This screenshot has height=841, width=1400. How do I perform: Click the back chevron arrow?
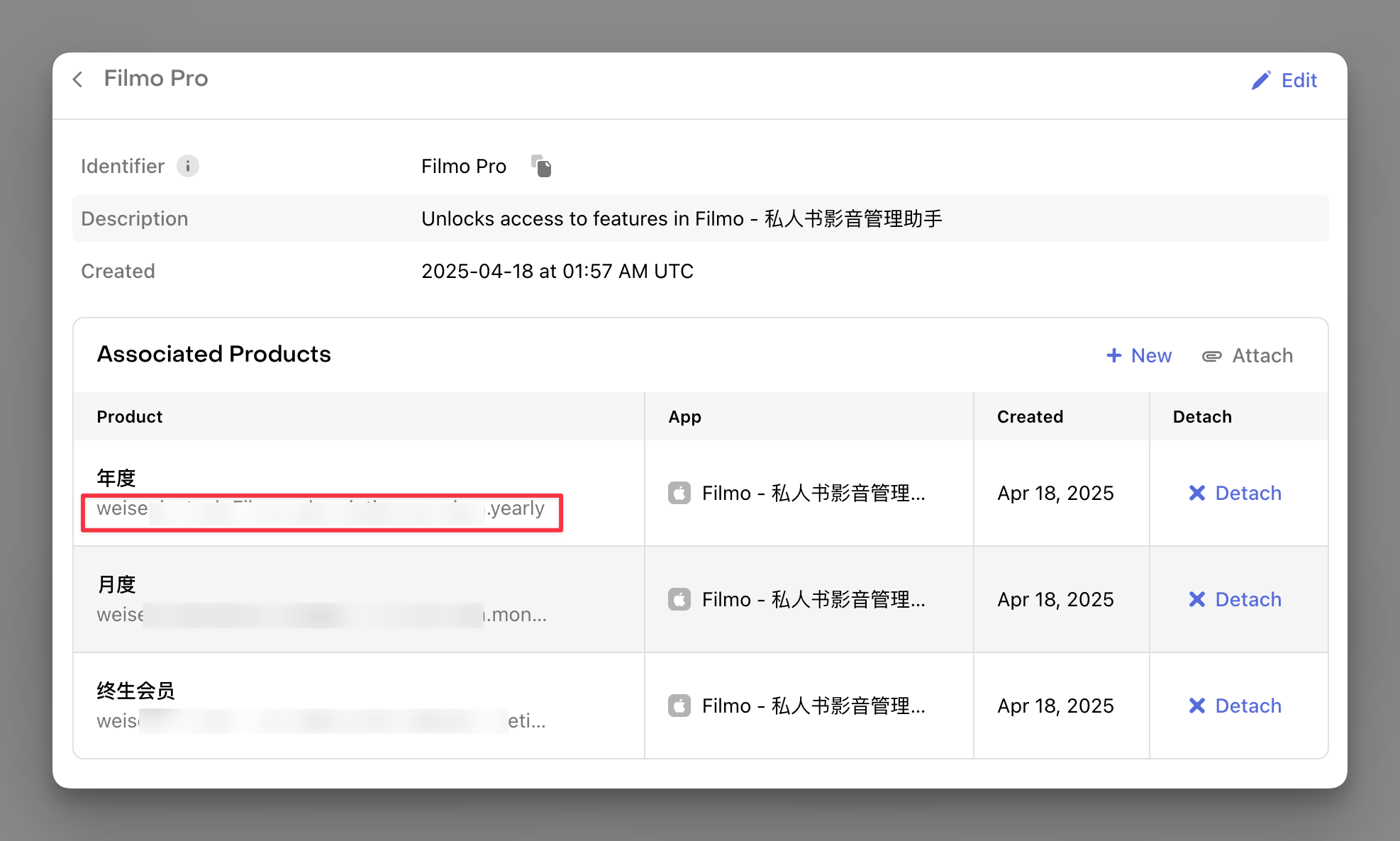click(78, 79)
